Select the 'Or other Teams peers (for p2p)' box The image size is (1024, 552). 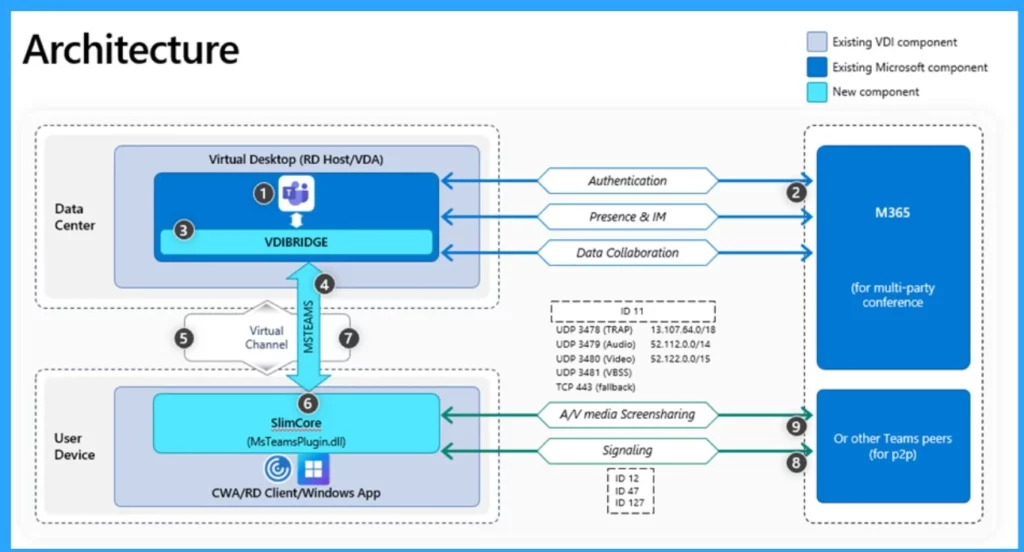click(893, 446)
